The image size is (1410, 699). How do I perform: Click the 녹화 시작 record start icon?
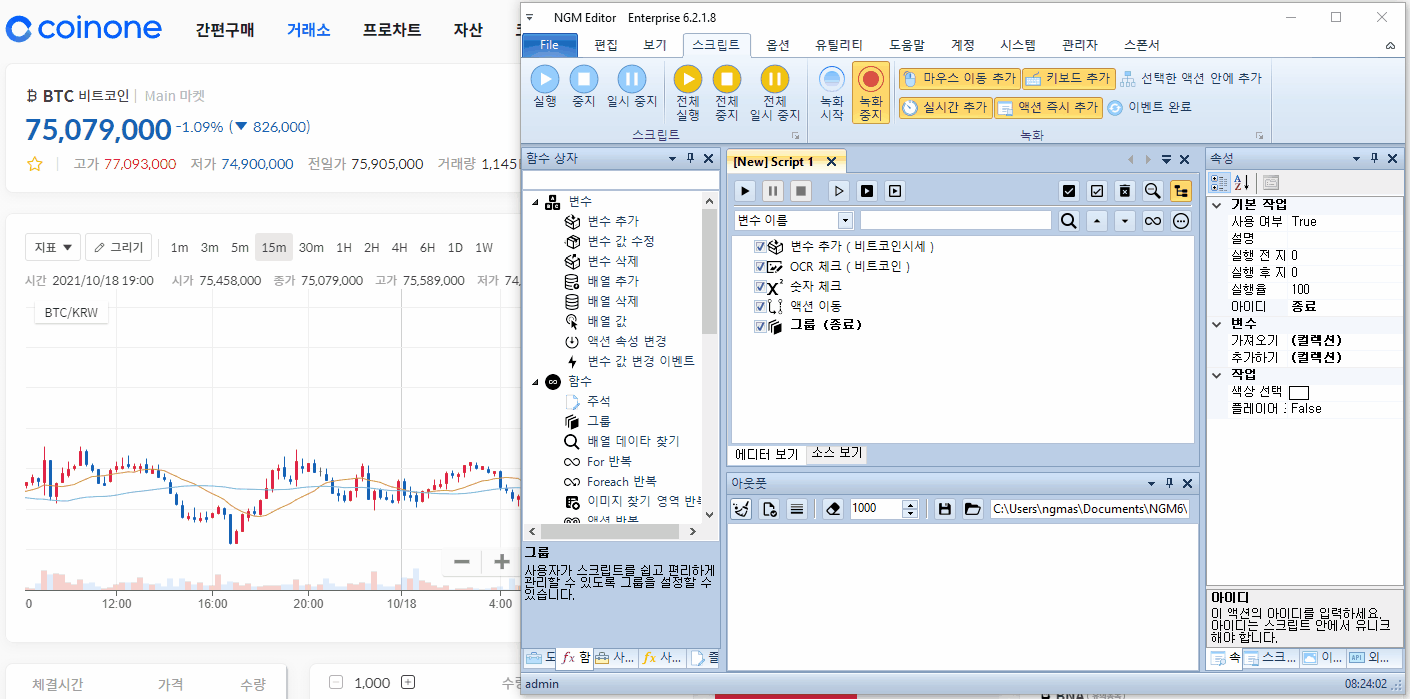pos(832,79)
